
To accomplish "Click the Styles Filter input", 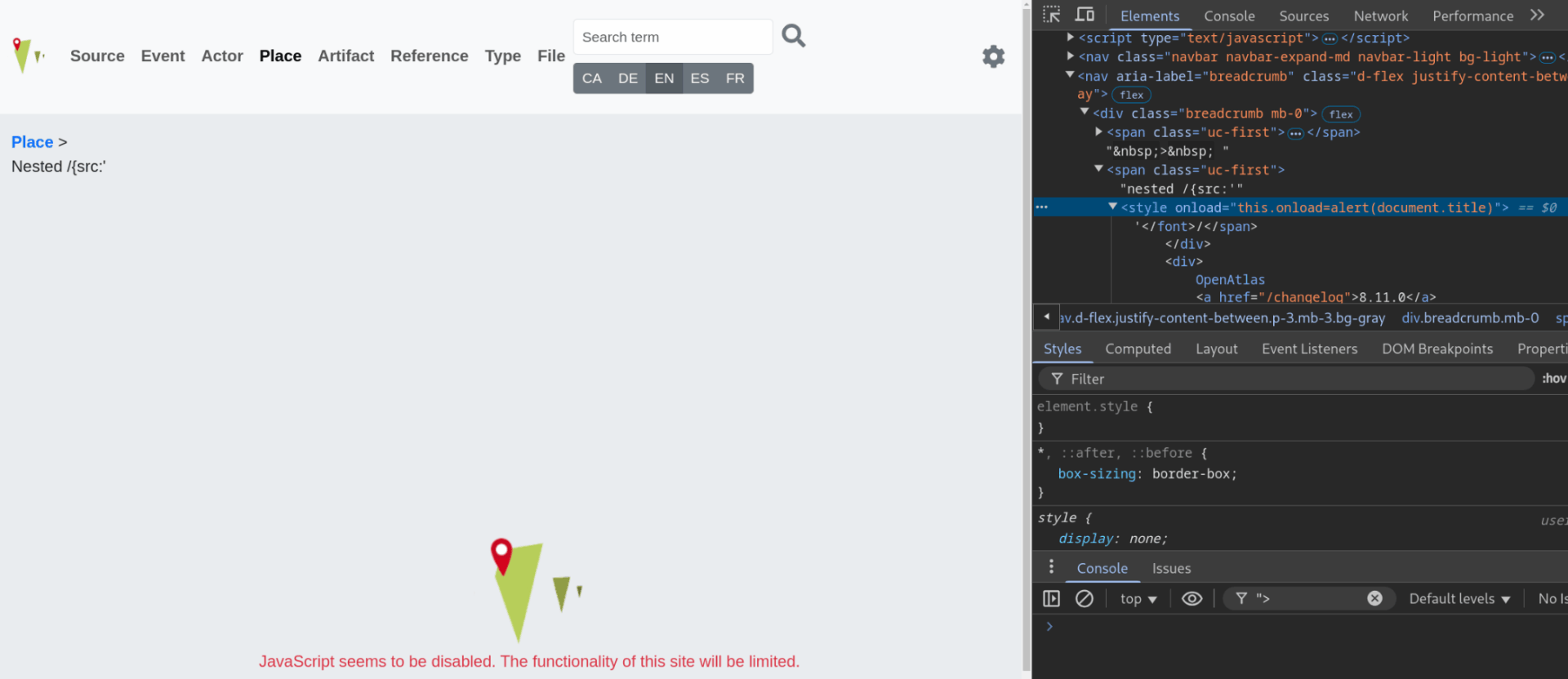I will 1286,379.
